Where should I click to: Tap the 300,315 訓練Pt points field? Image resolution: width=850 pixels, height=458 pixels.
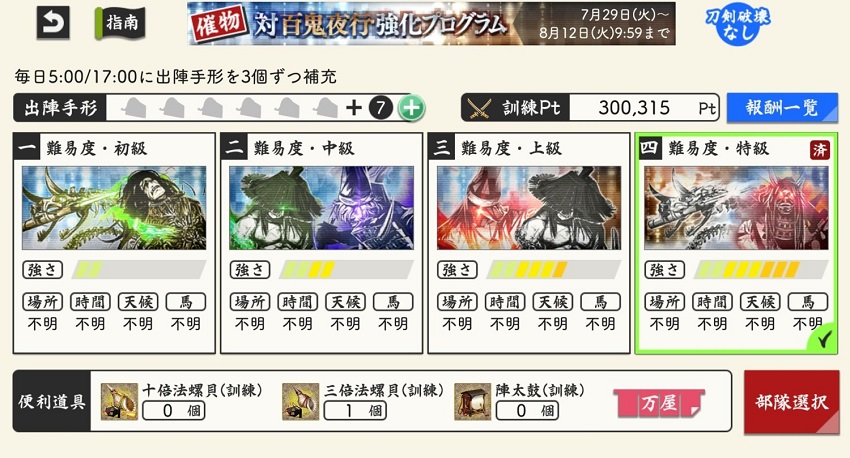coord(645,108)
